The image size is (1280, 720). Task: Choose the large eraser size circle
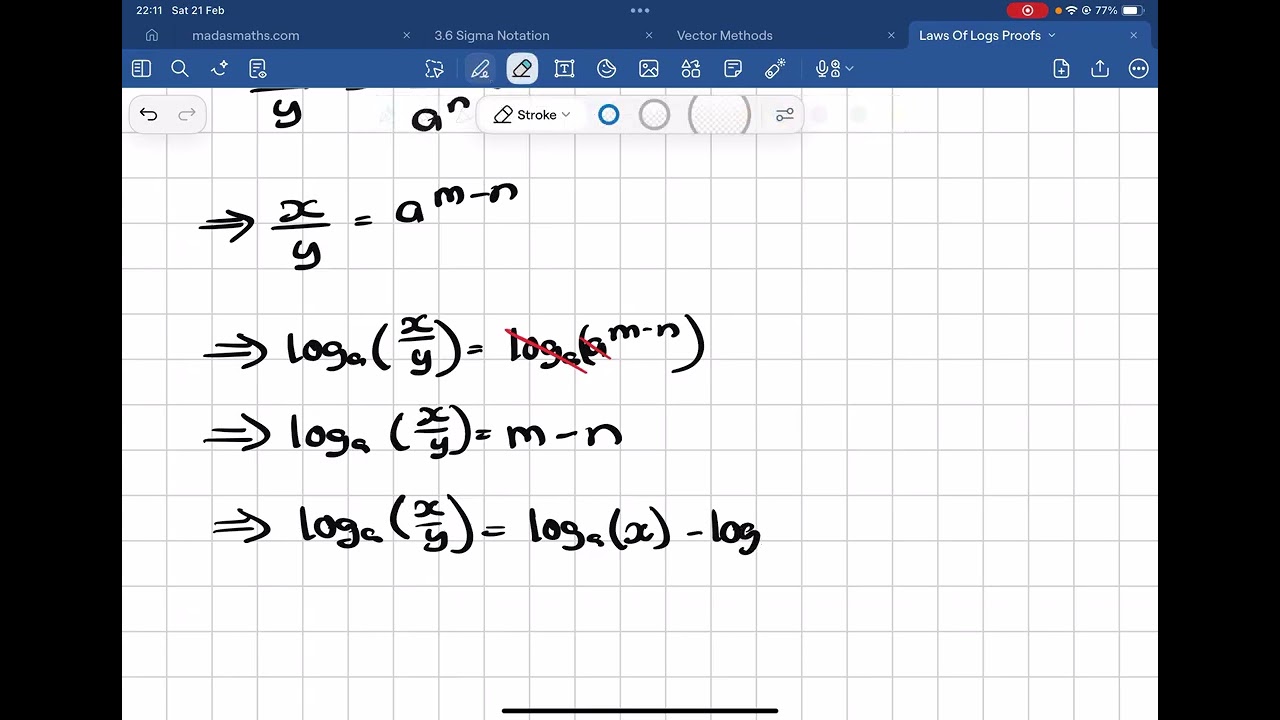pyautogui.click(x=719, y=115)
